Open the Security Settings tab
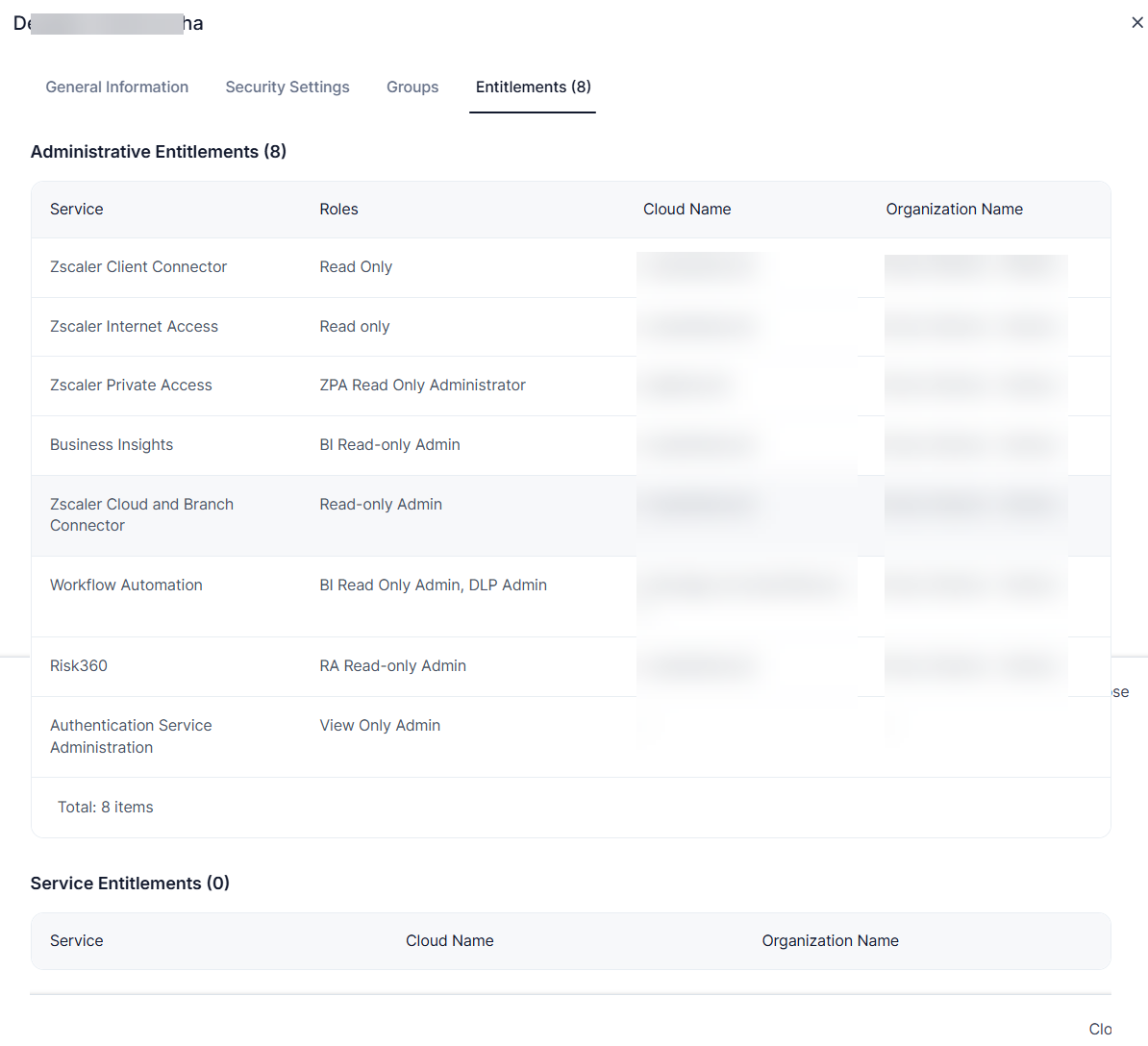The height and width of the screenshot is (1046, 1148). click(x=287, y=87)
